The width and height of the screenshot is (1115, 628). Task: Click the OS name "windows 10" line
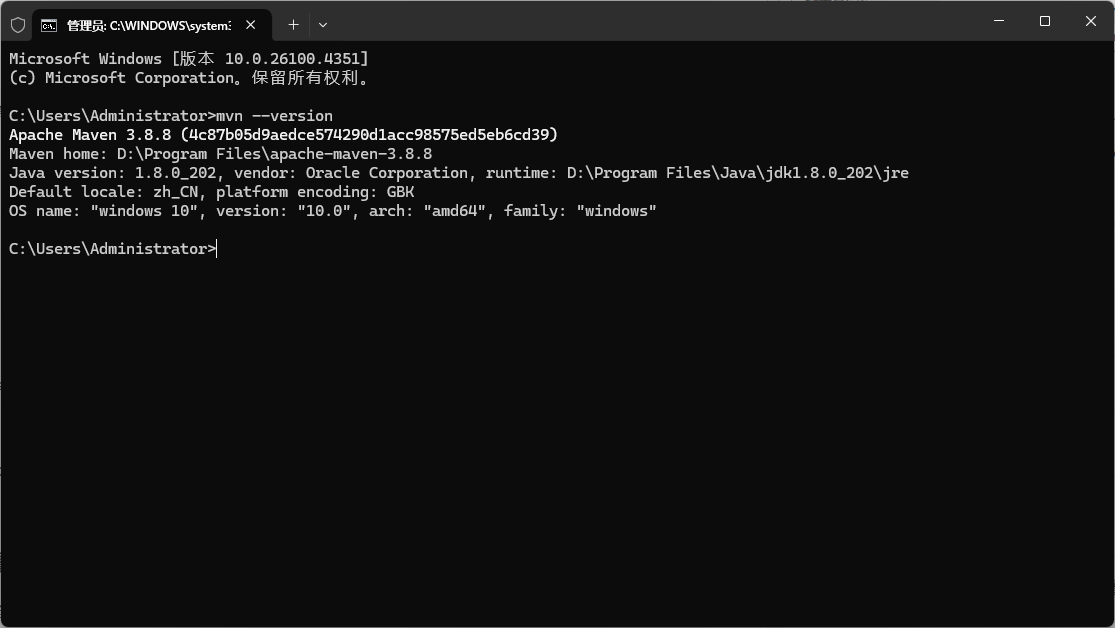(333, 211)
